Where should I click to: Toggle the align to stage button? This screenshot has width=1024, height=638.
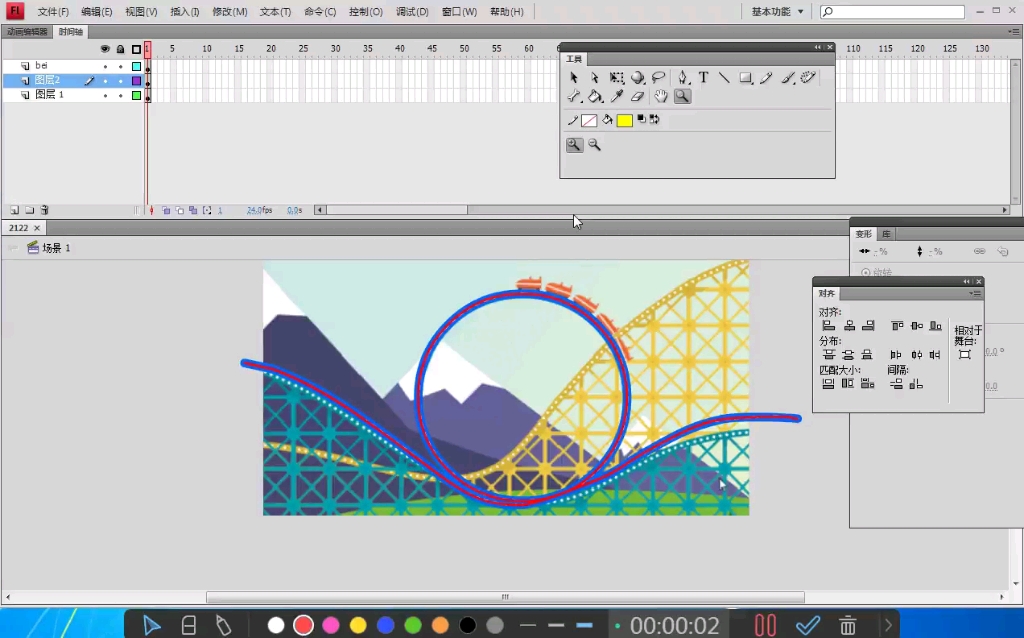965,355
